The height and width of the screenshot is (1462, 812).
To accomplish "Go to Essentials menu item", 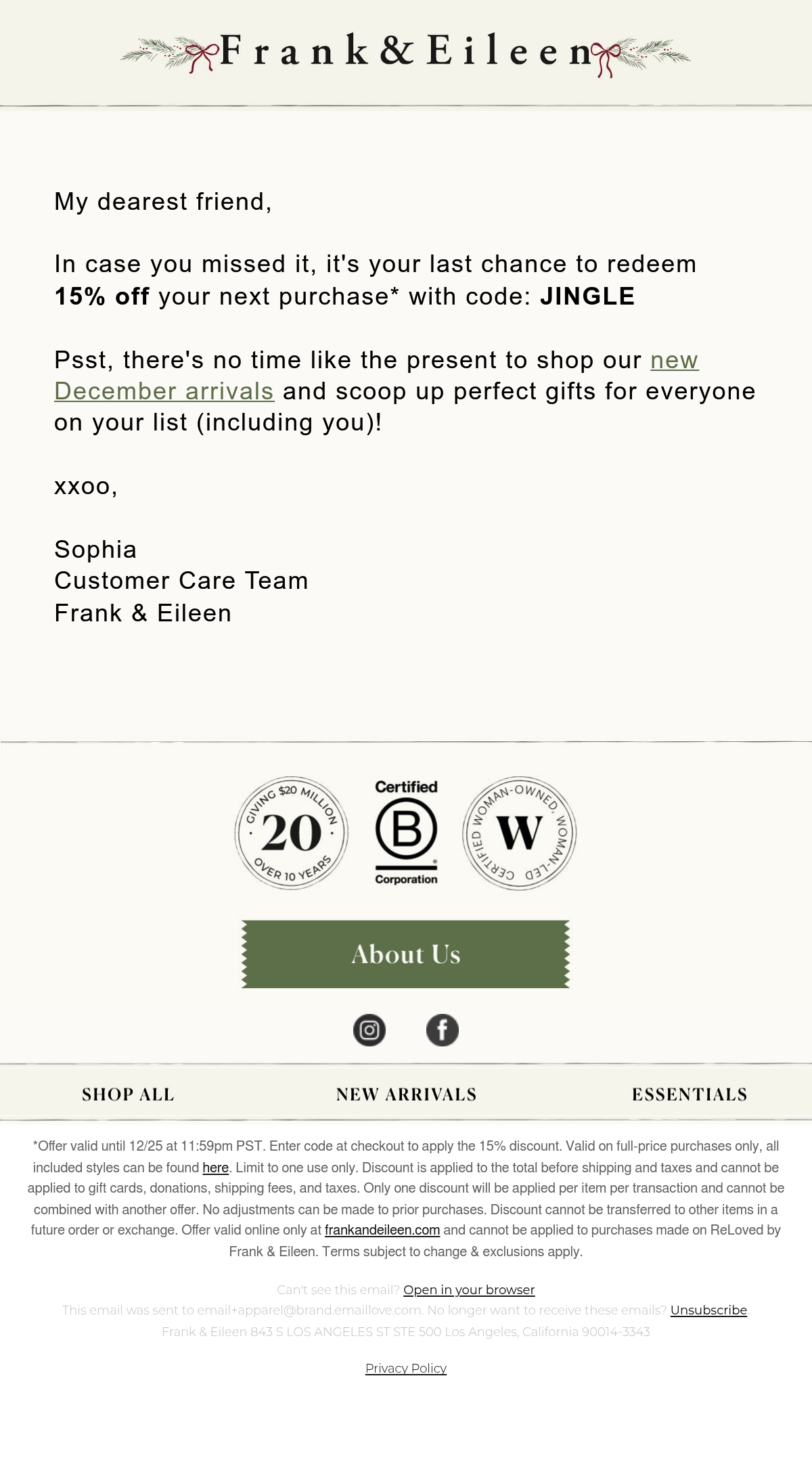I will click(x=690, y=1094).
